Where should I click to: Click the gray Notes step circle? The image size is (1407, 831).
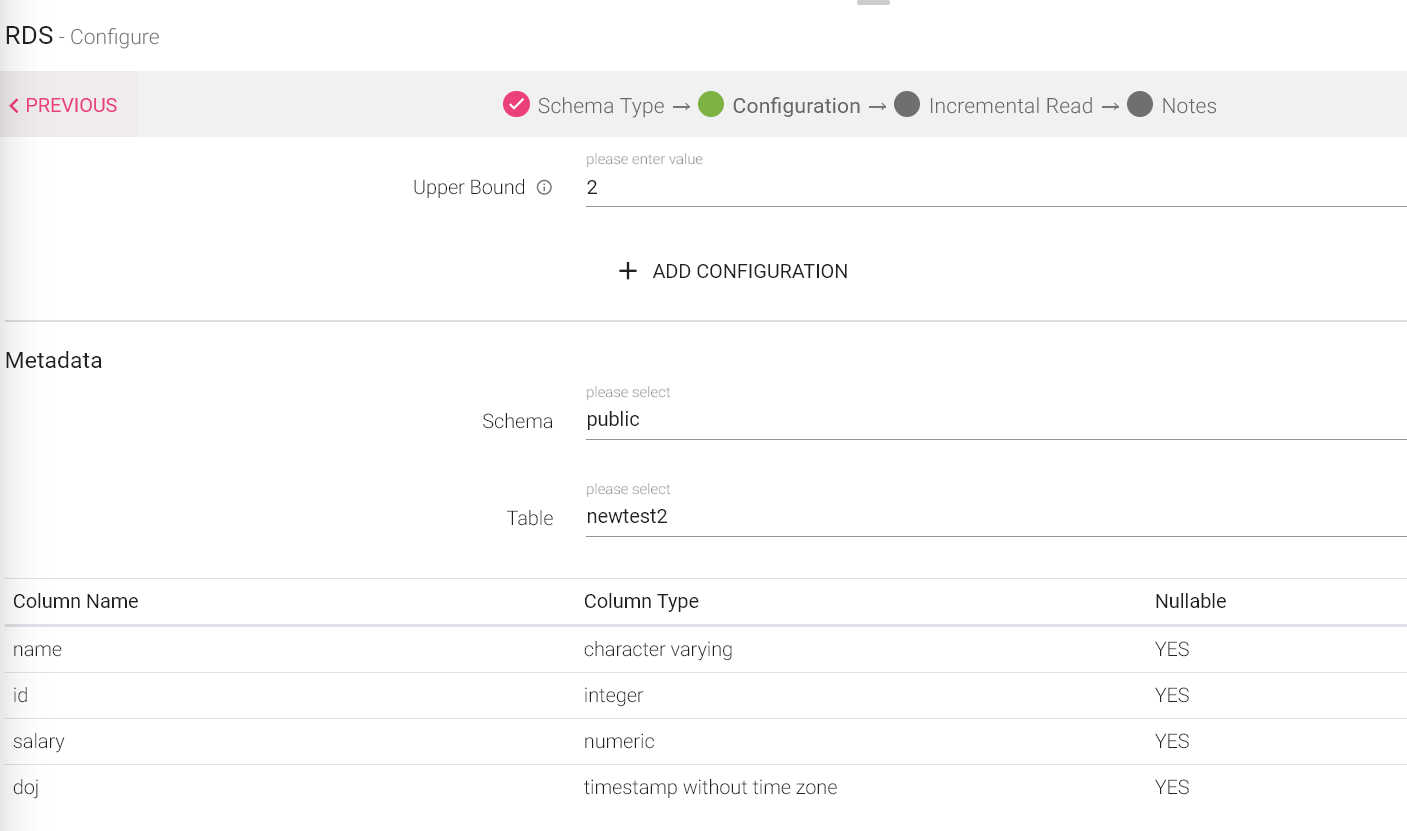click(1140, 105)
